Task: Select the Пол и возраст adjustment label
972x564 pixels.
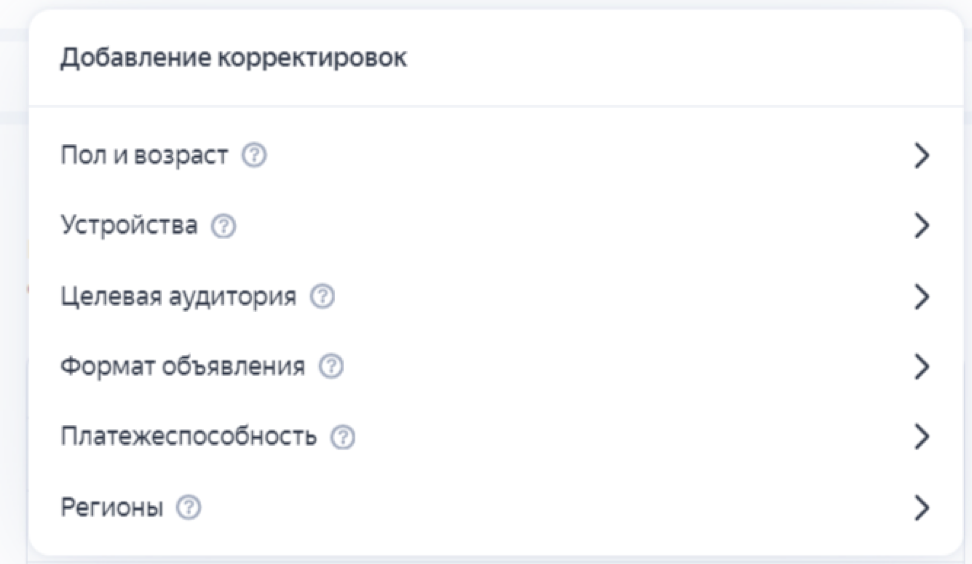Action: coord(144,156)
